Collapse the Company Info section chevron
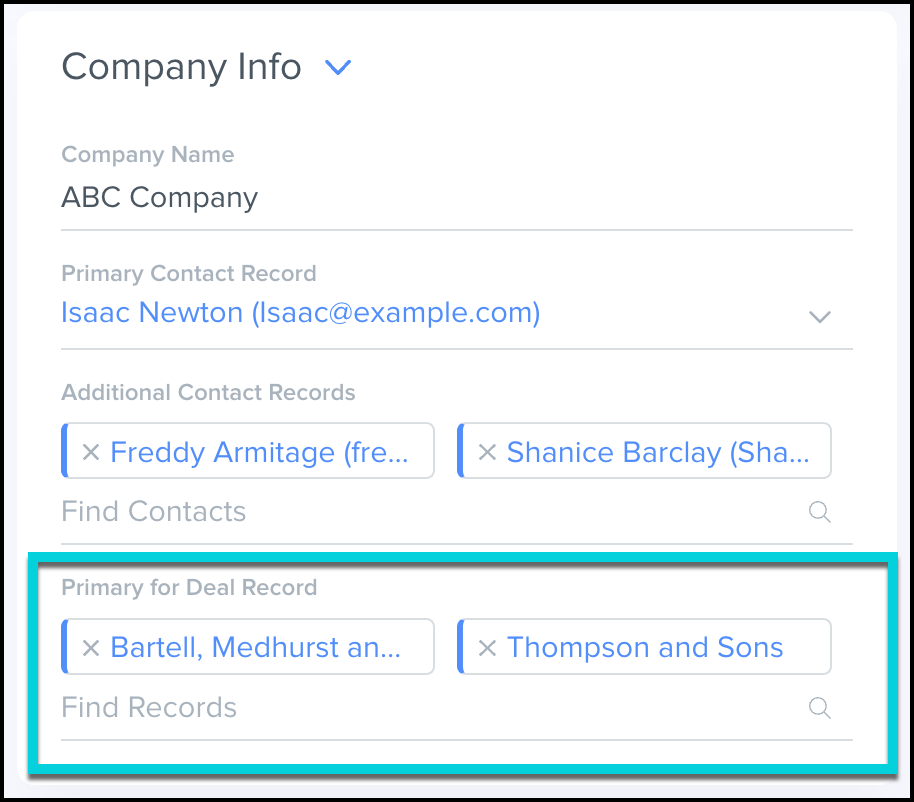The width and height of the screenshot is (914, 802). click(339, 68)
